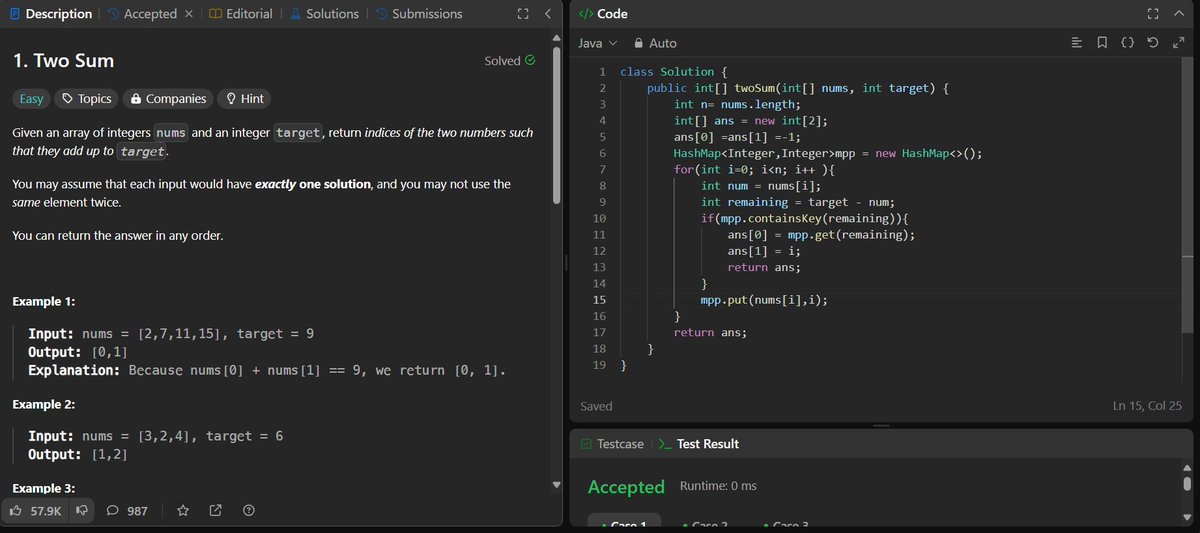The height and width of the screenshot is (533, 1200).
Task: Click the code brackets icon next to Code title
Action: (x=586, y=14)
